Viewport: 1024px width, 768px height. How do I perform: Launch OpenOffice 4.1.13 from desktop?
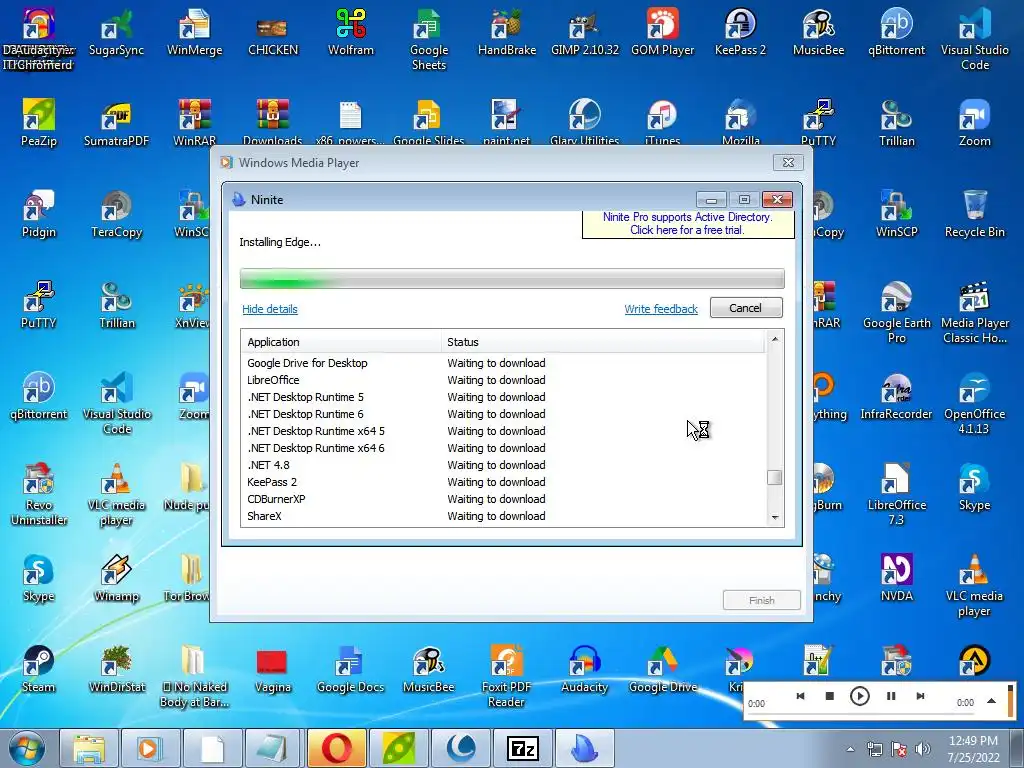tap(974, 404)
